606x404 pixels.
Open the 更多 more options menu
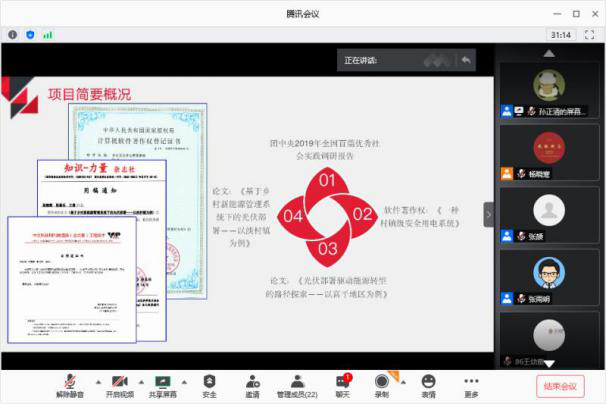pos(471,381)
